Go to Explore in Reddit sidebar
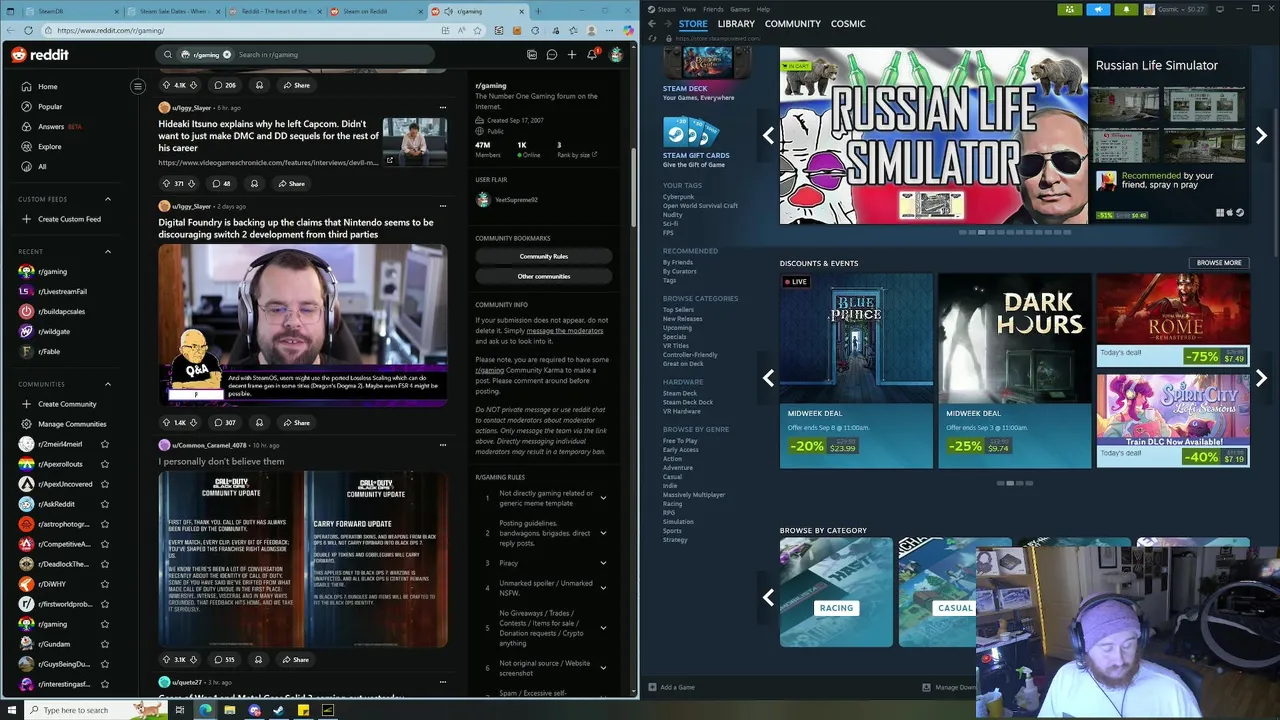 point(49,147)
